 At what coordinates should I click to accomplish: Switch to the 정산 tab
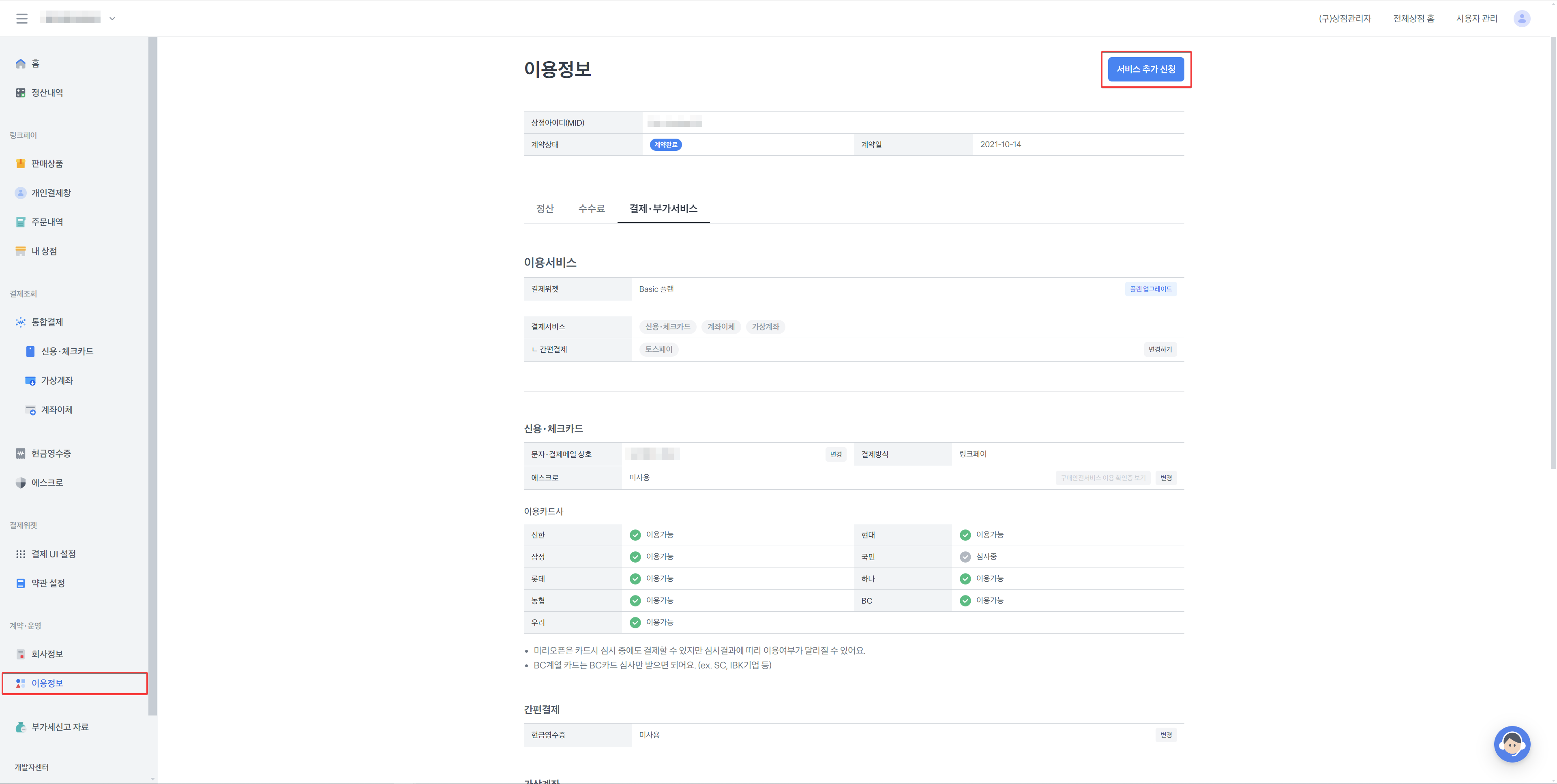pos(545,208)
